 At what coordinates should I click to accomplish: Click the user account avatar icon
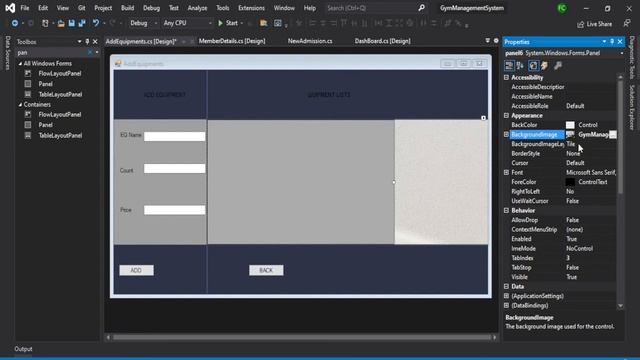click(x=562, y=8)
